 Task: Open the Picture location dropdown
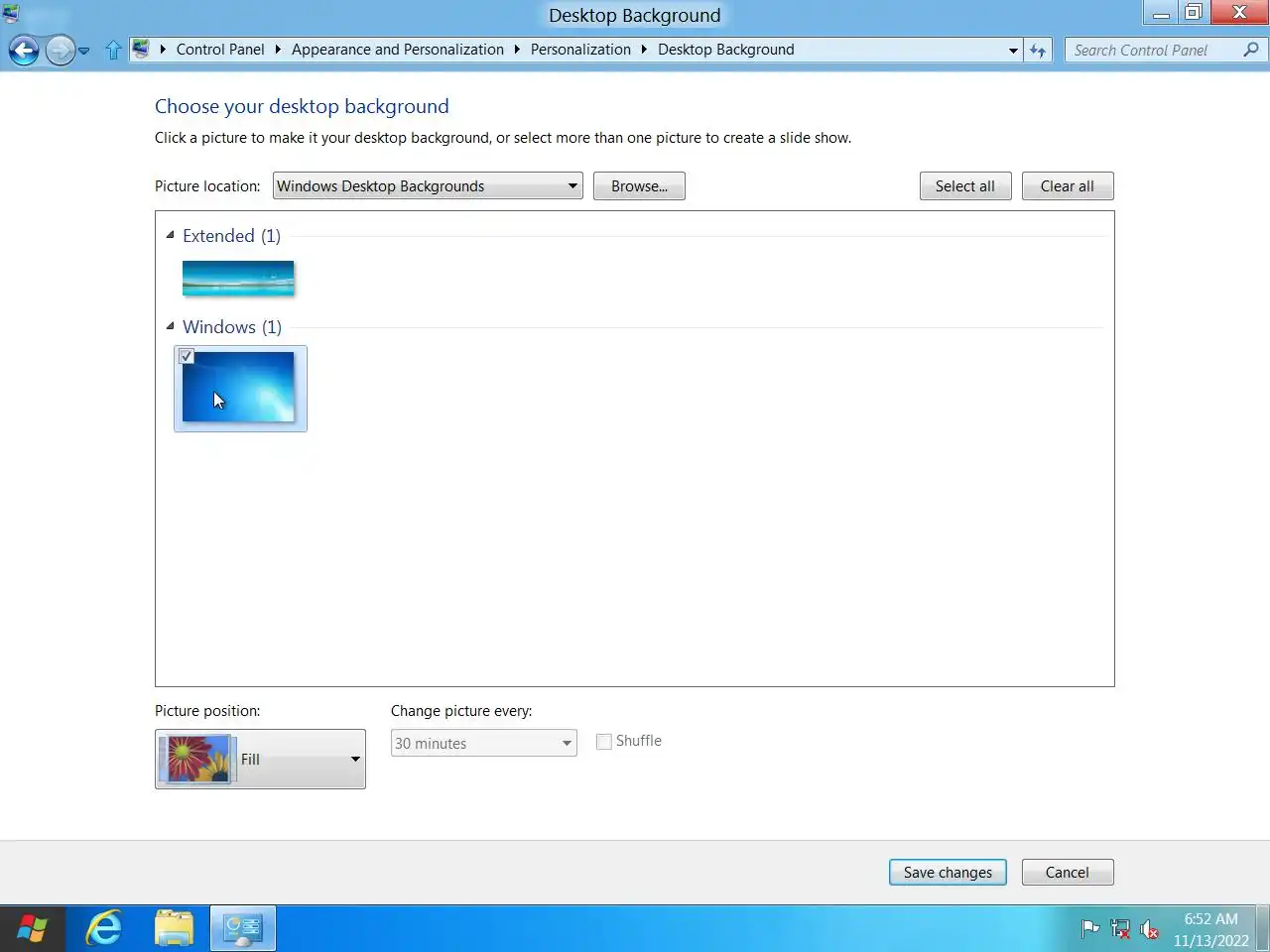pos(428,186)
